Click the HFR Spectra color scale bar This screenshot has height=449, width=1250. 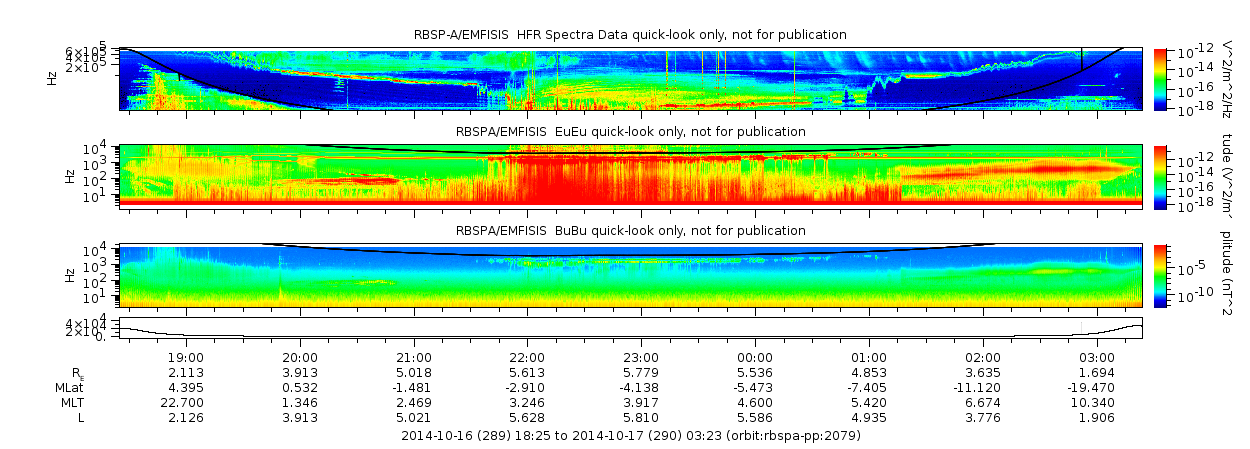click(x=1160, y=78)
